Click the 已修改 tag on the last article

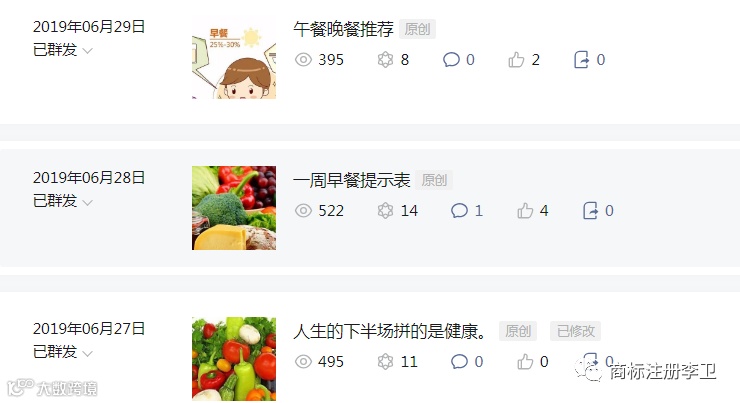coord(575,331)
